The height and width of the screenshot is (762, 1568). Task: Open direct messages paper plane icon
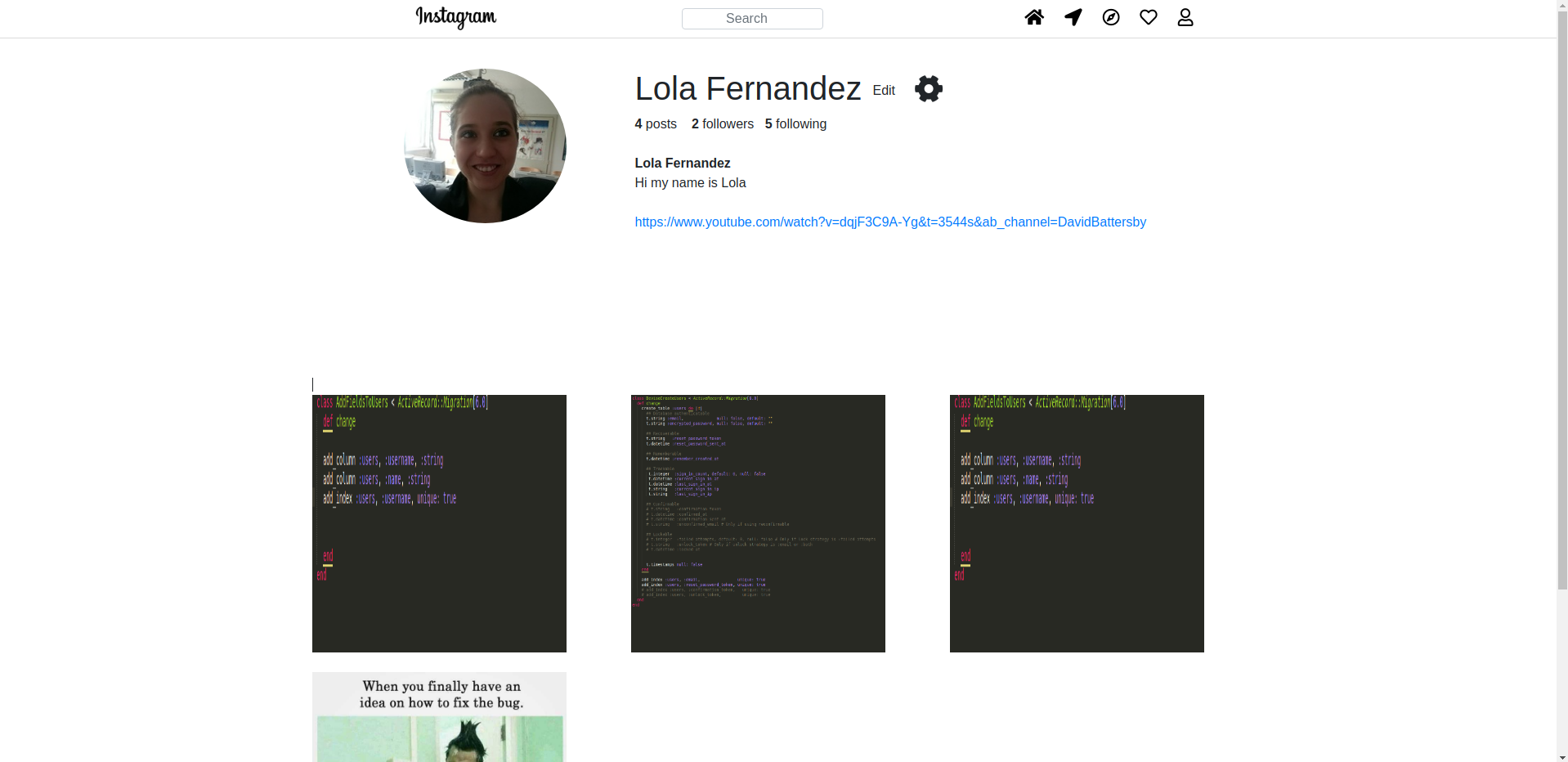click(1073, 17)
